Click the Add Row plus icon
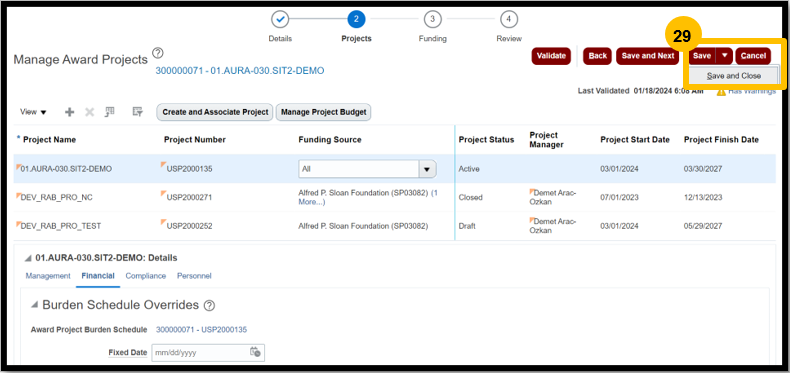The height and width of the screenshot is (373, 790). (x=70, y=112)
